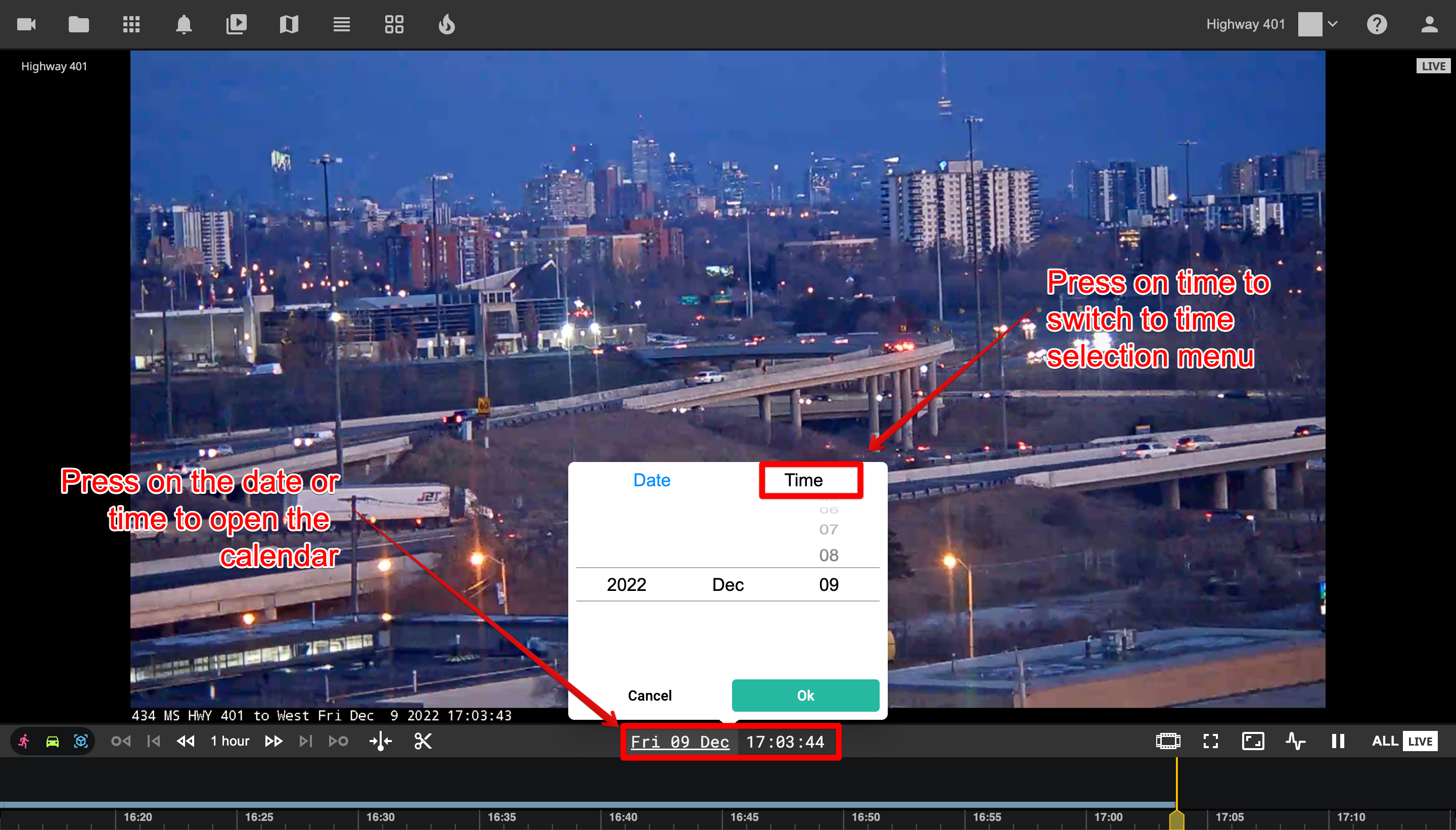Toggle the person motion filter
Viewport: 1456px width, 830px height.
(24, 741)
